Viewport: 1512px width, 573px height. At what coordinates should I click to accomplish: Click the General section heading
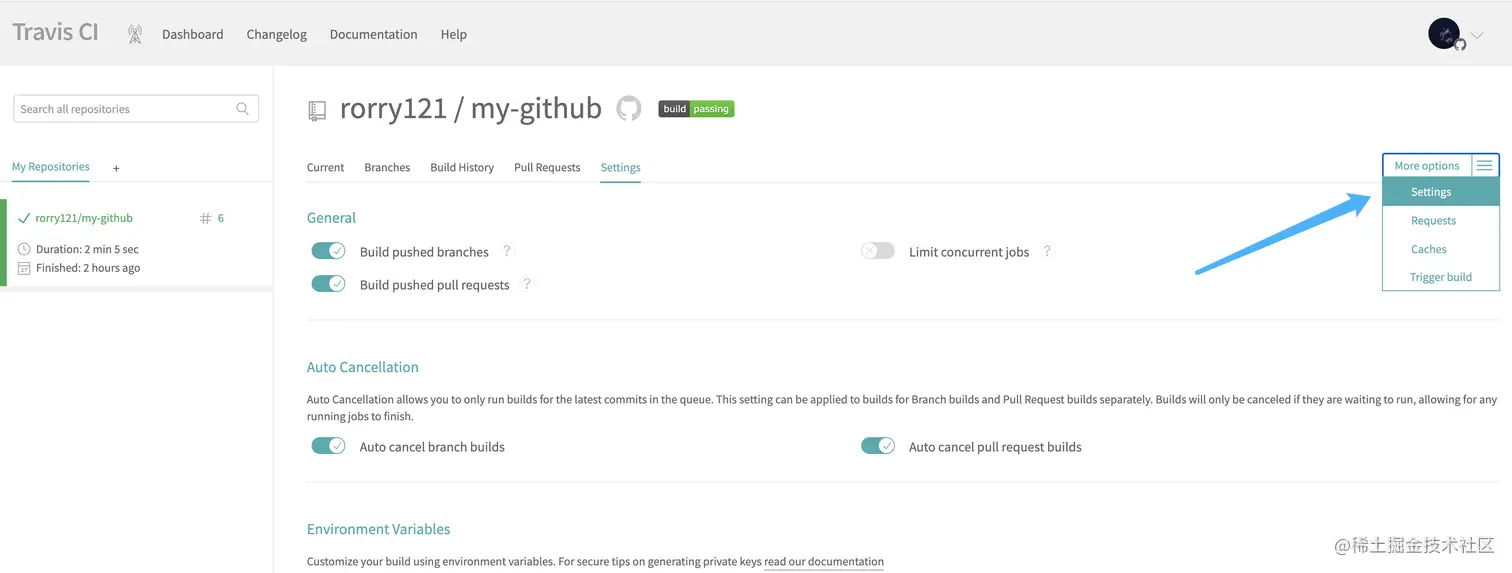pyautogui.click(x=331, y=217)
